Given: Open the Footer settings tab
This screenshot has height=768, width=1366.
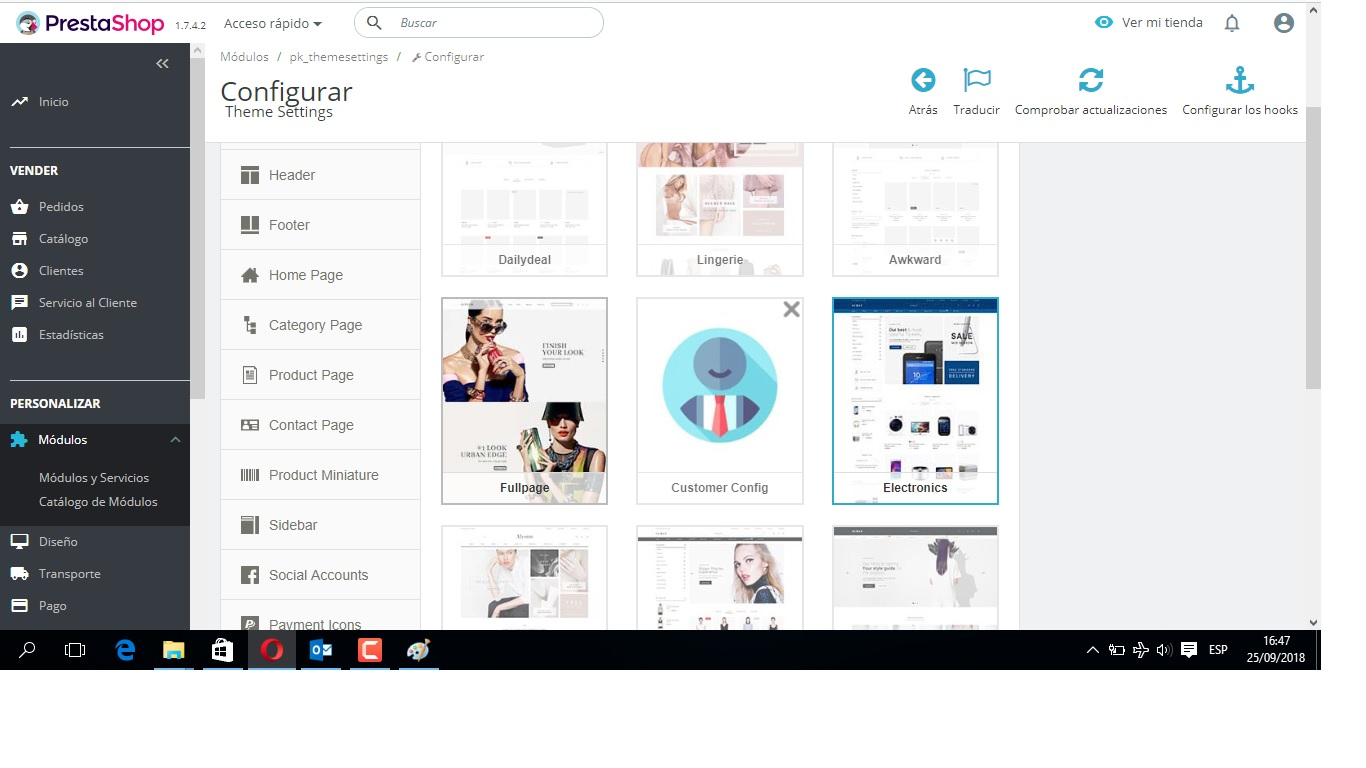Looking at the screenshot, I should [x=320, y=225].
